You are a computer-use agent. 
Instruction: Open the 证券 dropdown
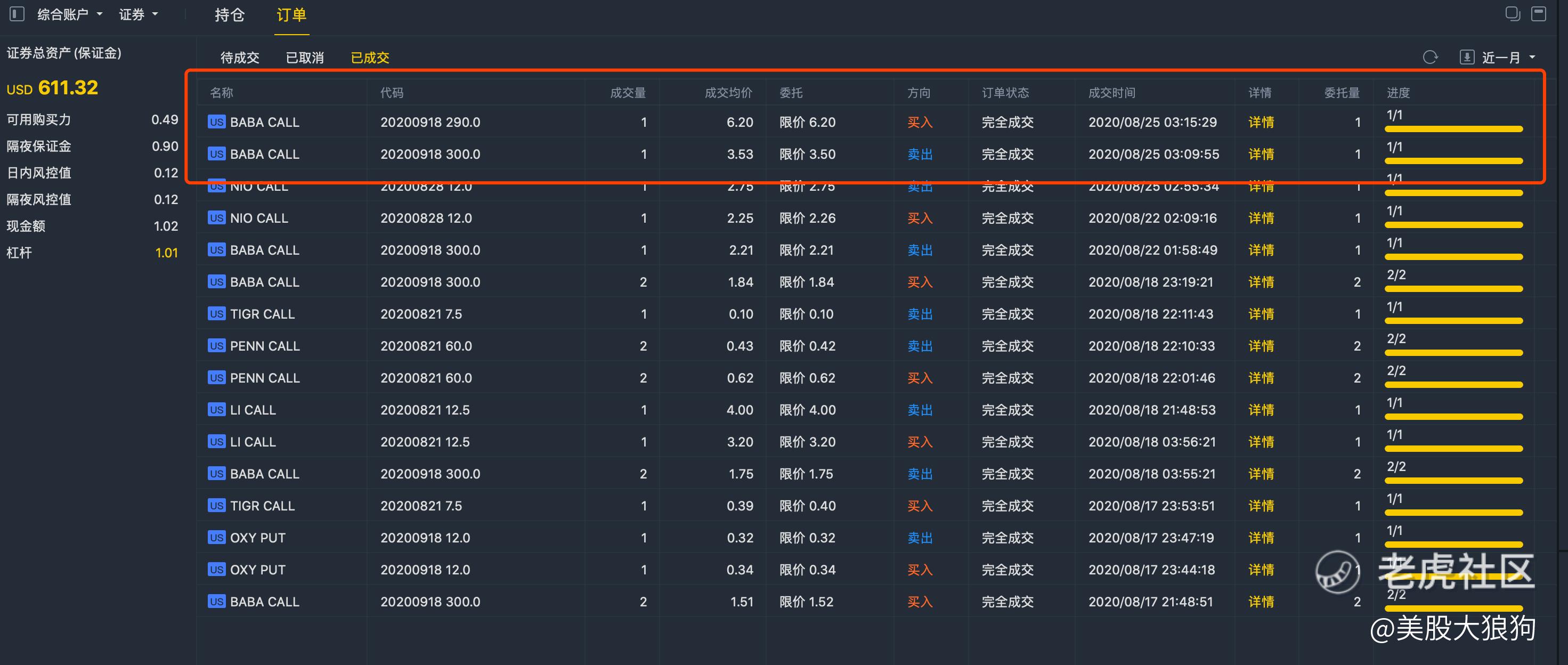point(138,14)
